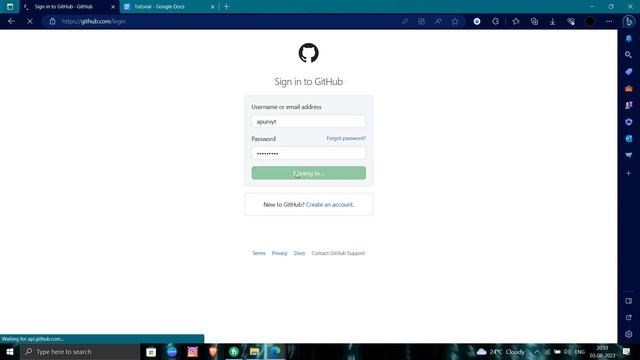Image resolution: width=640 pixels, height=360 pixels.
Task: Click the Type here to search box
Action: click(80, 351)
